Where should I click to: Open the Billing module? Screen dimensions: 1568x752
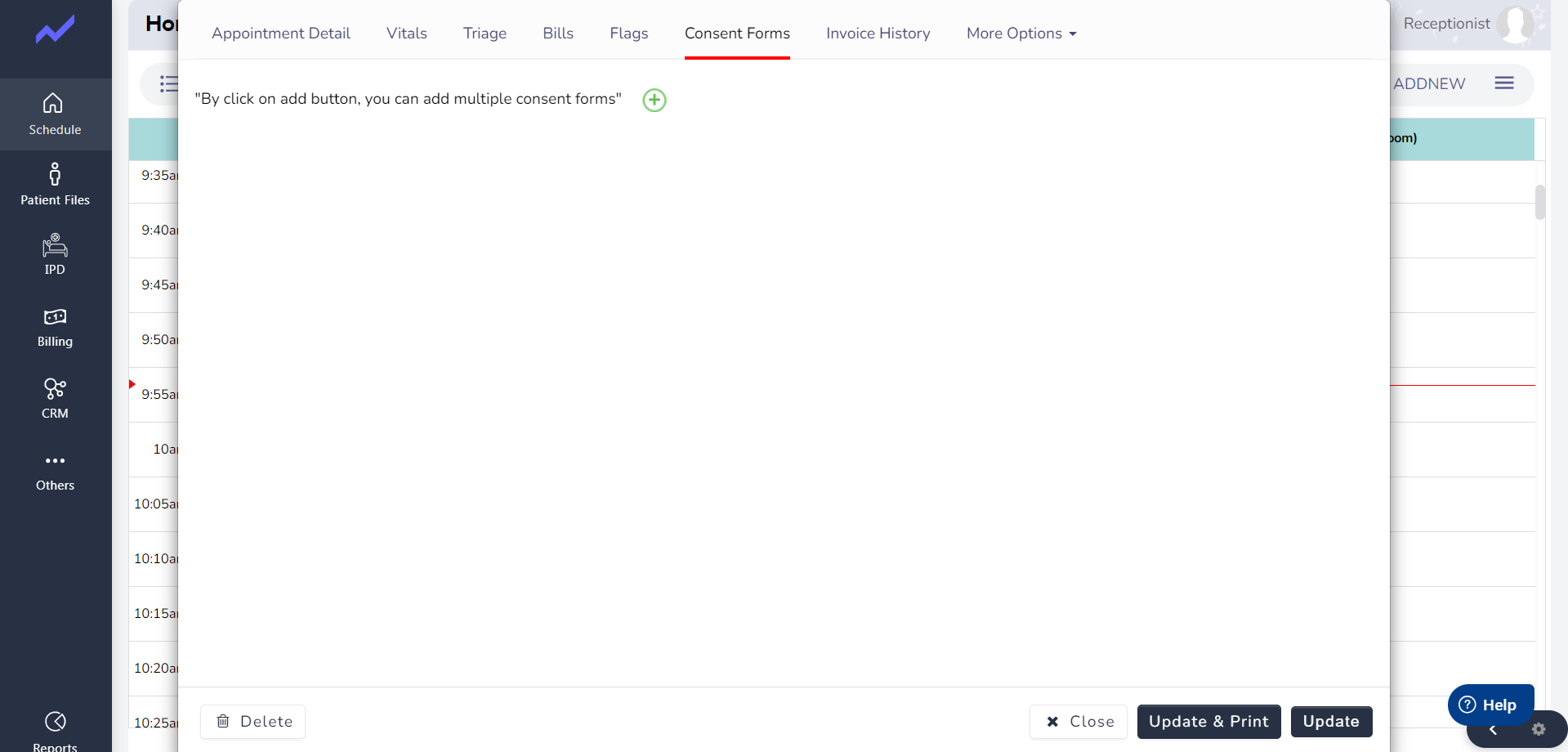coord(55,327)
